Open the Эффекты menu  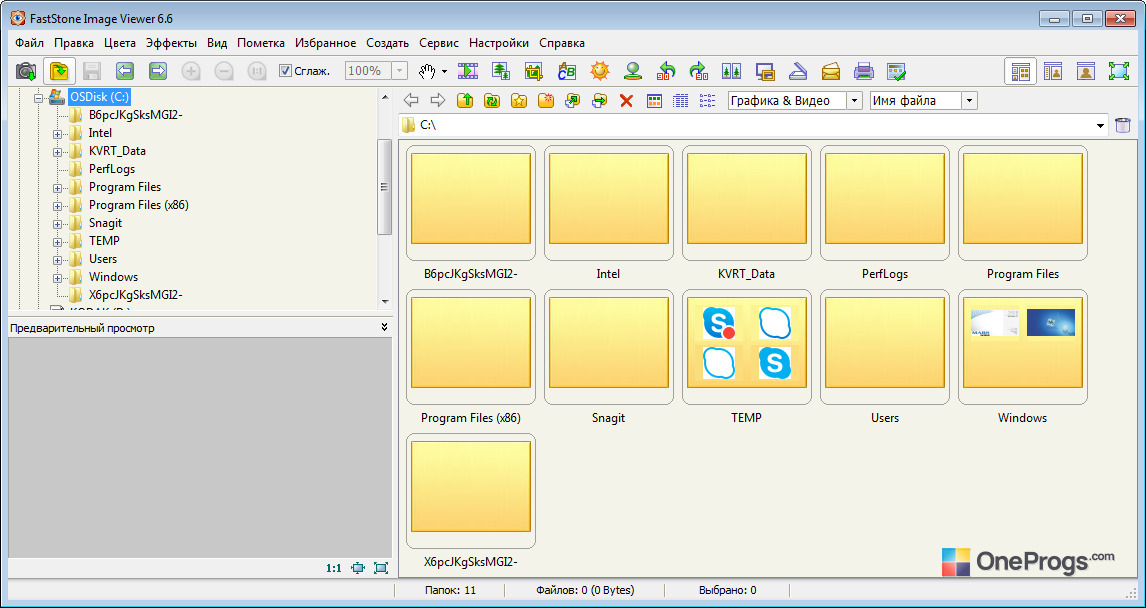(171, 43)
